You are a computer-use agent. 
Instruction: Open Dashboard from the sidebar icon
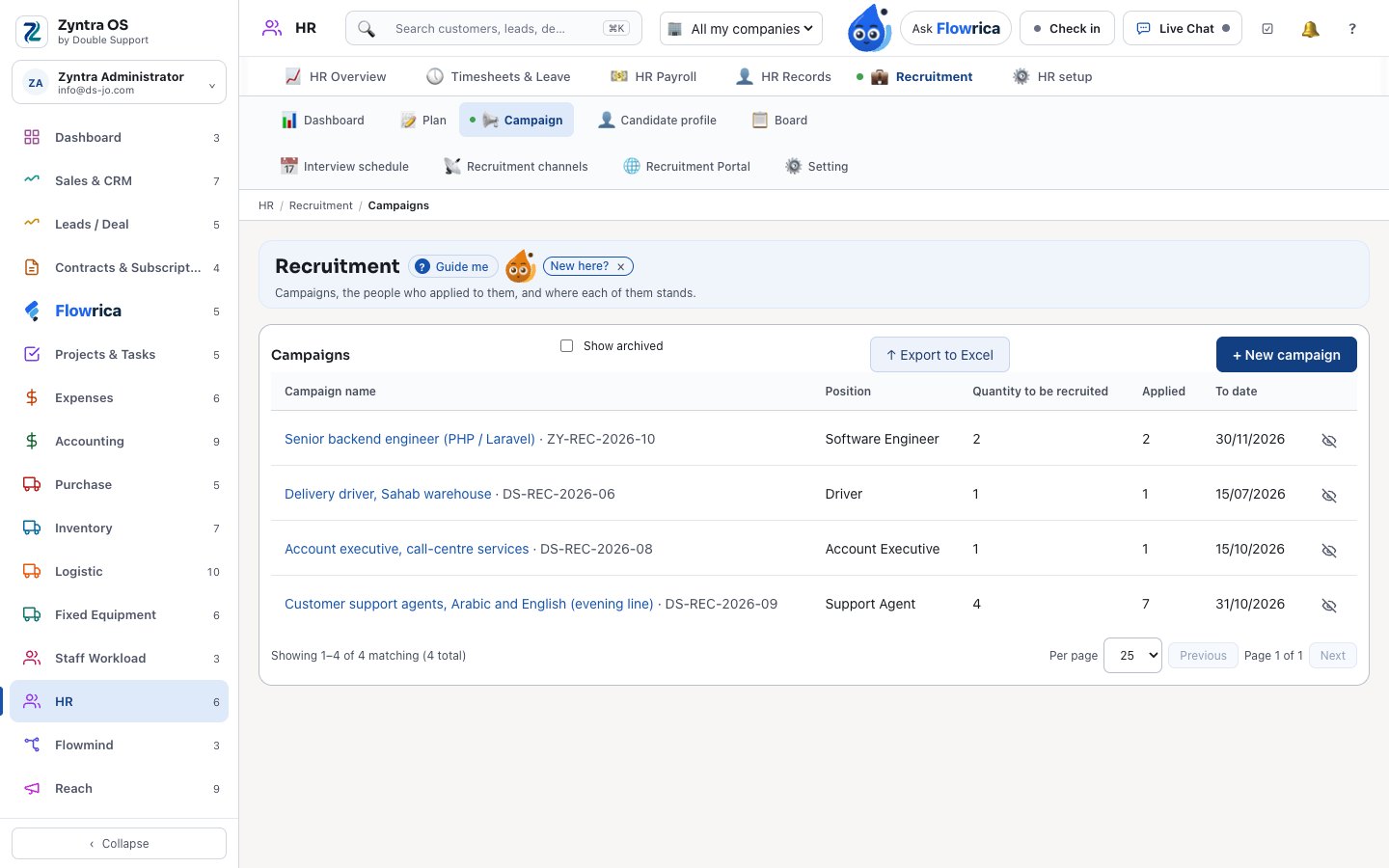tap(32, 138)
